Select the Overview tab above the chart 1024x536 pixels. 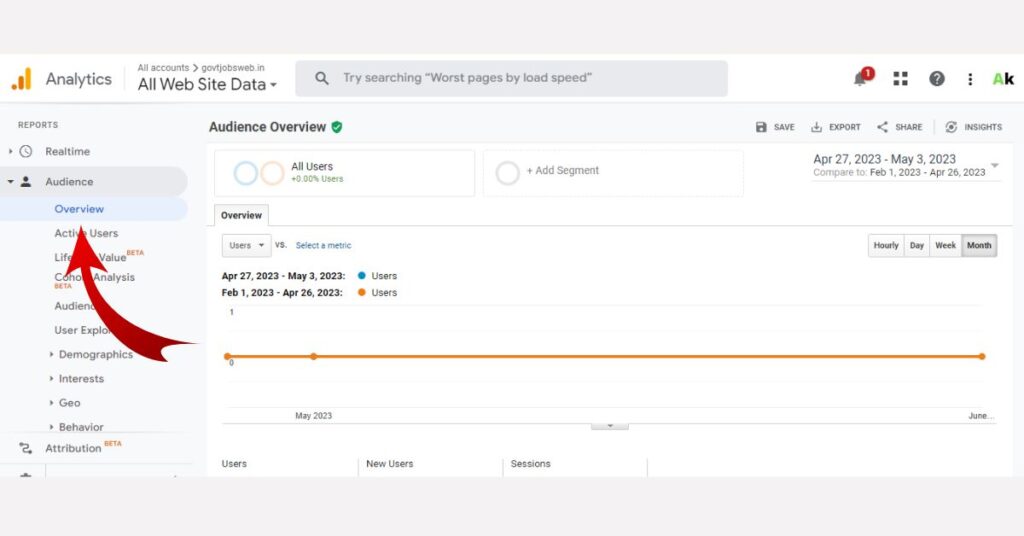[x=241, y=215]
